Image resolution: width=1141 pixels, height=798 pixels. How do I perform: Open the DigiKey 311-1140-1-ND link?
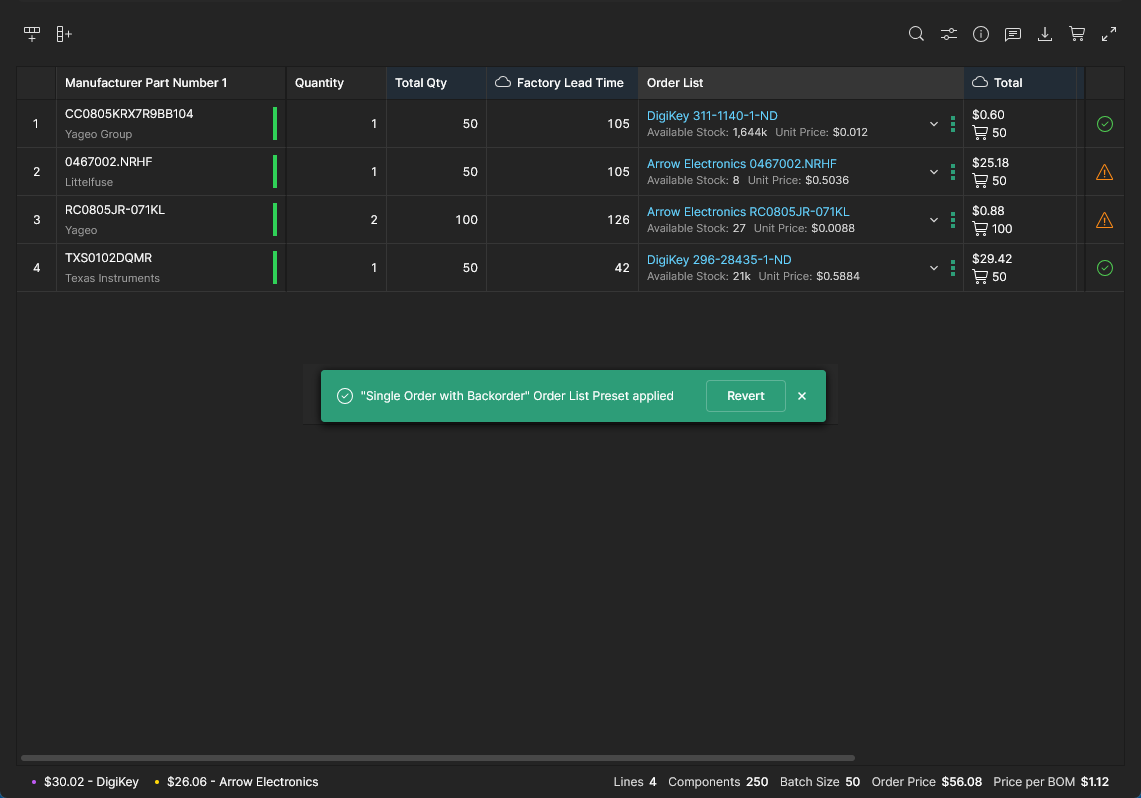[712, 116]
